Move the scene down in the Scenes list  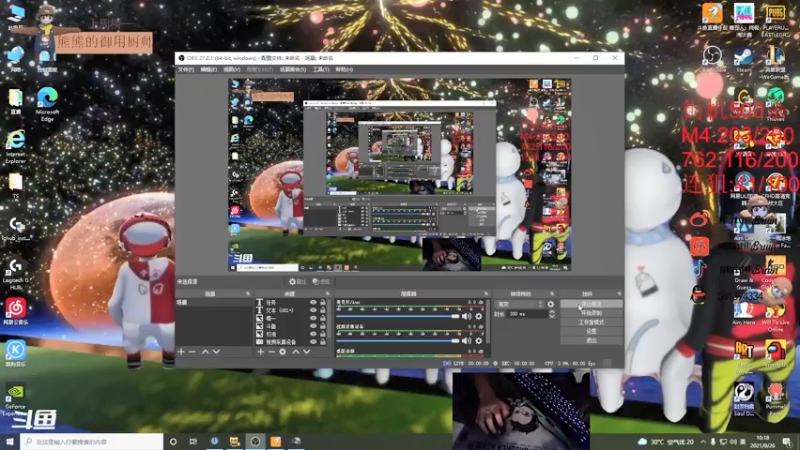click(x=216, y=352)
